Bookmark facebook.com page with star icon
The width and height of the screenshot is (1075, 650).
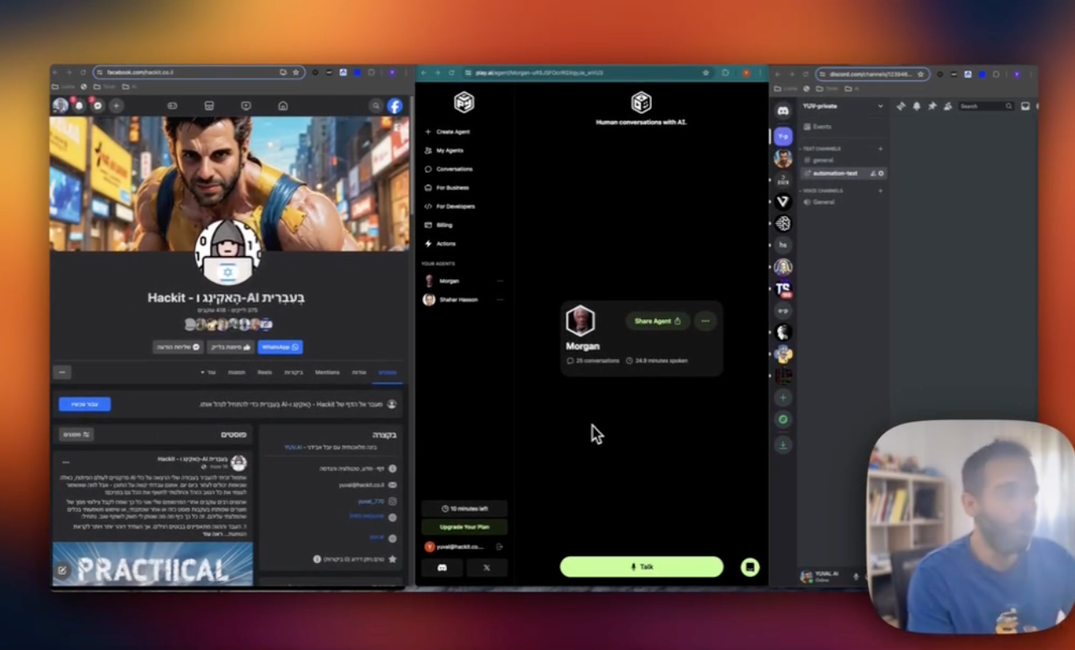pos(296,72)
